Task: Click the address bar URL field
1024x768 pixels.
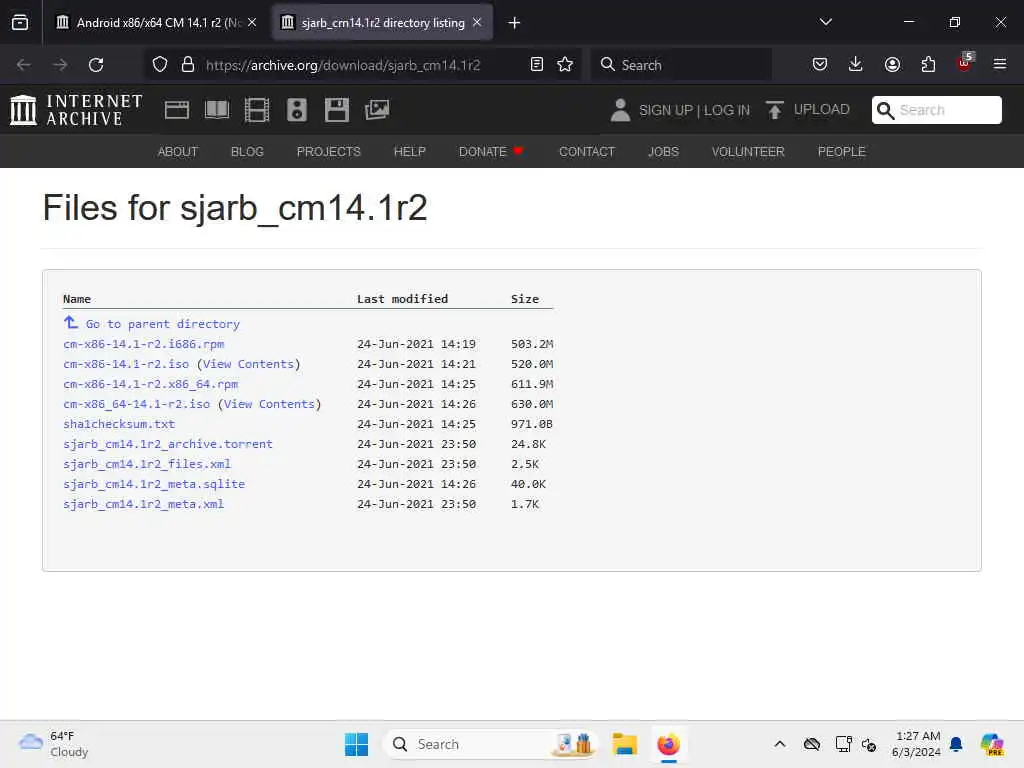Action: coord(362,65)
